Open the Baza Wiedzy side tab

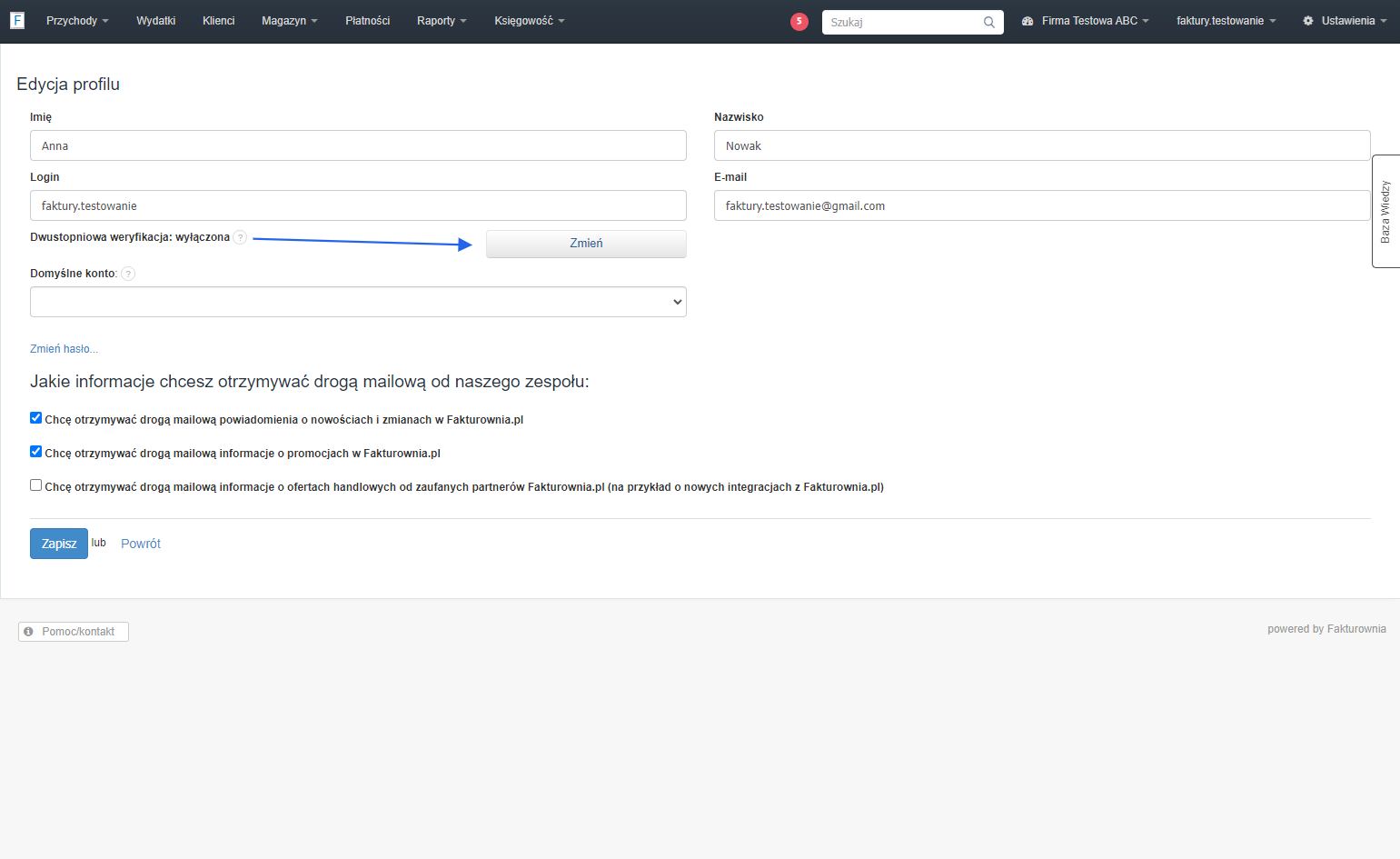[x=1385, y=212]
